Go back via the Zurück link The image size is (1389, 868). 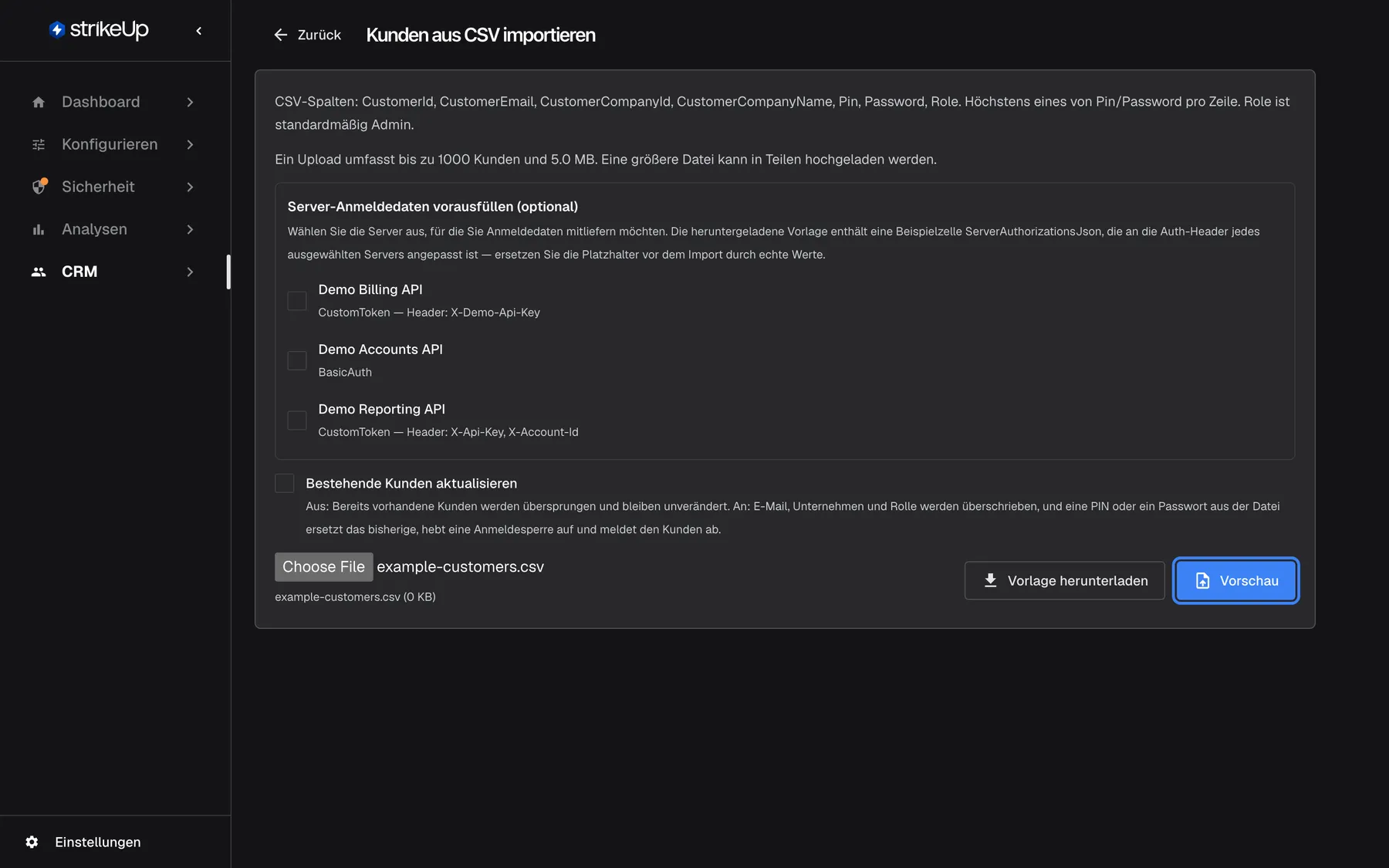307,35
